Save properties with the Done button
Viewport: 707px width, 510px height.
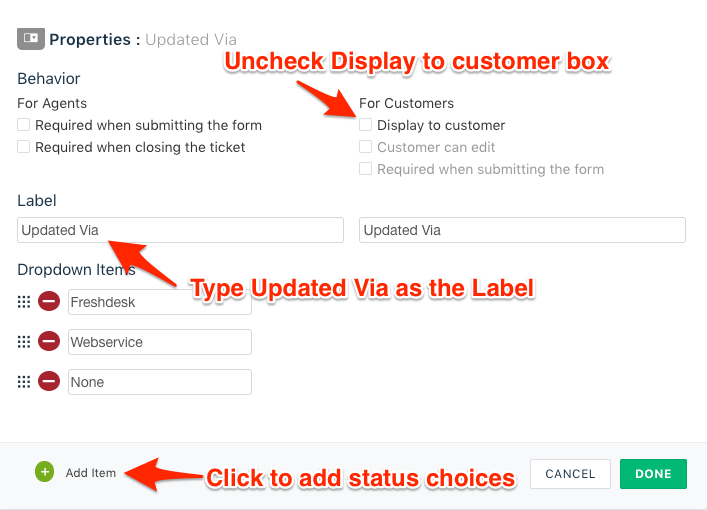pos(653,474)
